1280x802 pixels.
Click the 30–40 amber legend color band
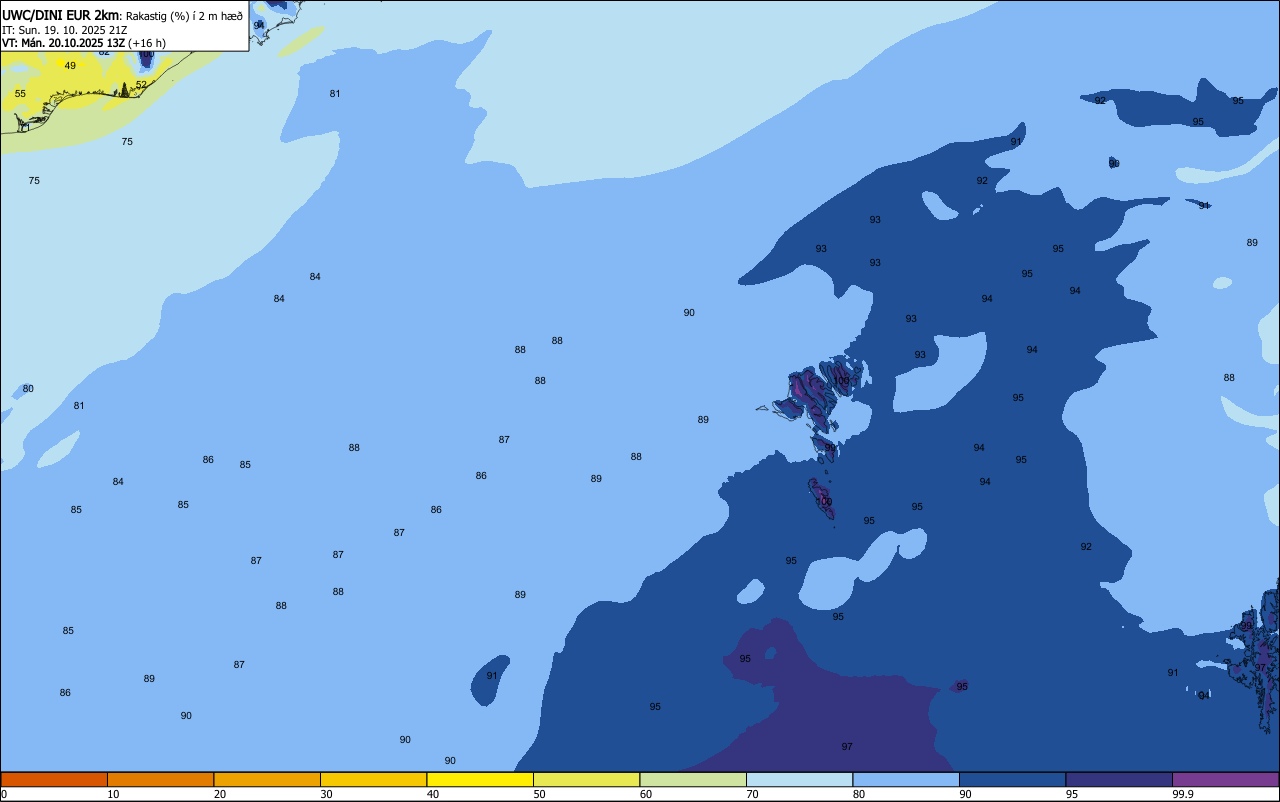click(x=373, y=779)
